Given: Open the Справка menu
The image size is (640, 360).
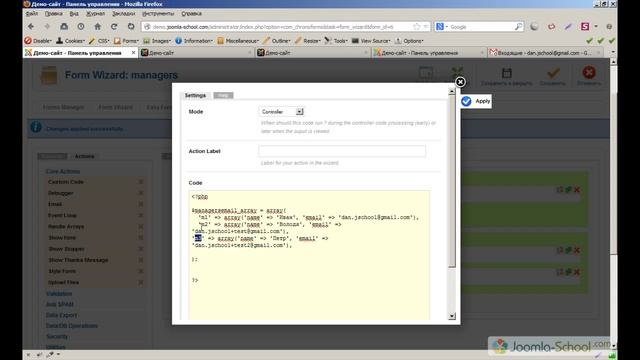Looking at the screenshot, I should click(x=191, y=13).
